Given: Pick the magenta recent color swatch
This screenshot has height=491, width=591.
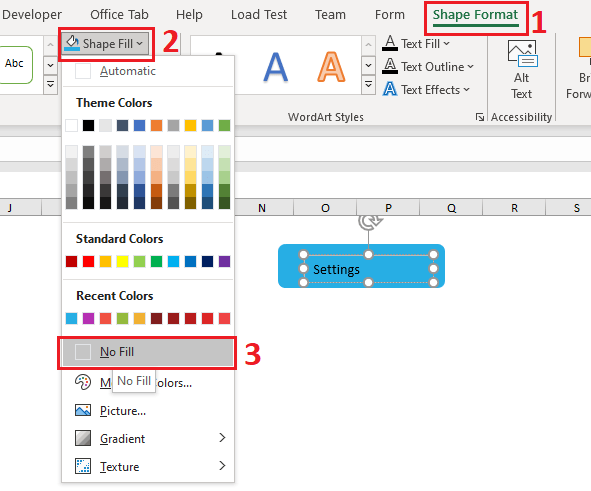Looking at the screenshot, I should pos(88,318).
